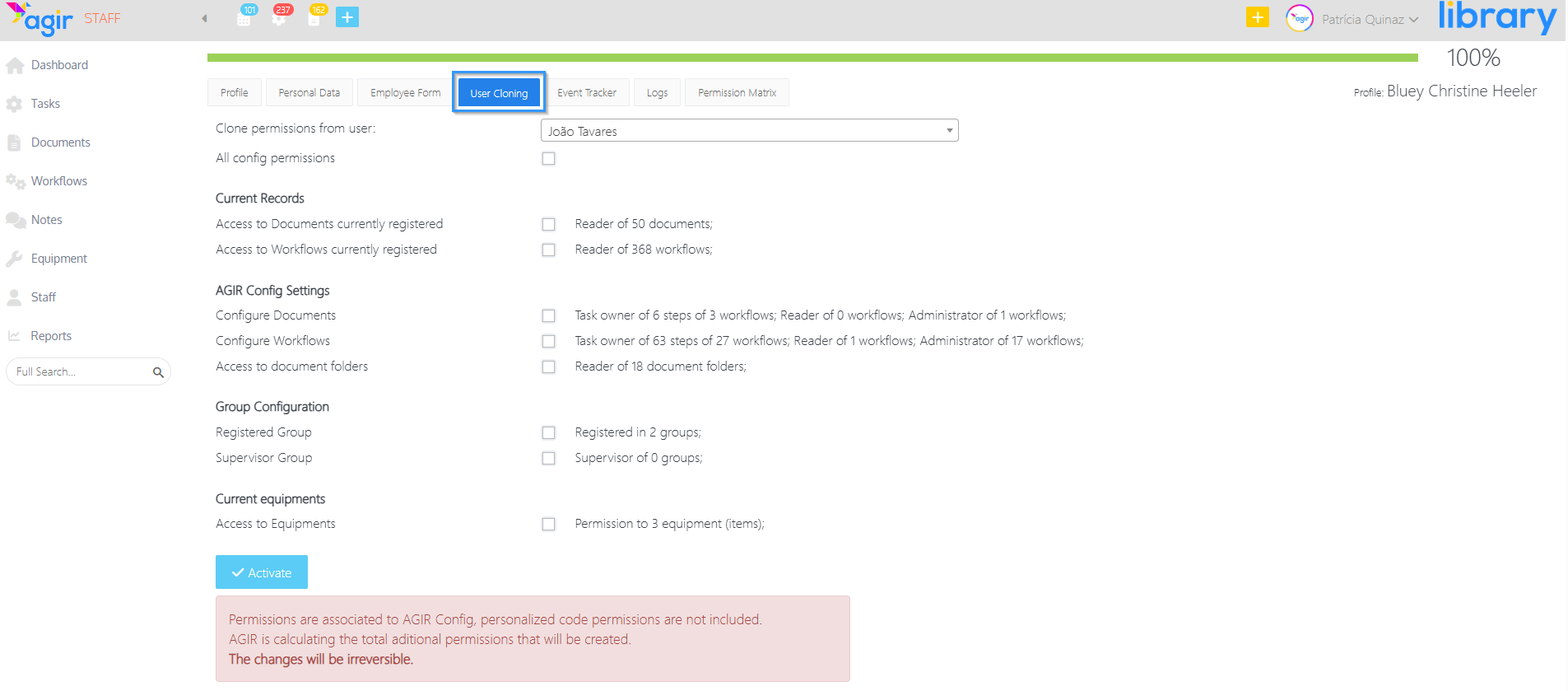Tick the Configure Documents checkbox
This screenshot has width=1568, height=691.
point(549,316)
